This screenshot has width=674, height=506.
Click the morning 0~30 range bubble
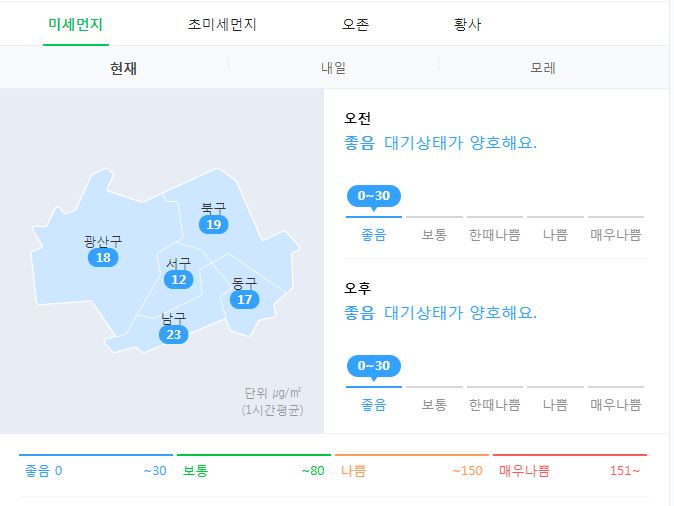pyautogui.click(x=374, y=196)
